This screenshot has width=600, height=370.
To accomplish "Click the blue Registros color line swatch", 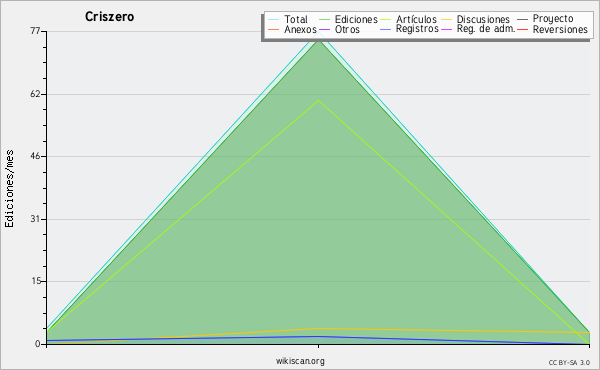I will point(385,29).
